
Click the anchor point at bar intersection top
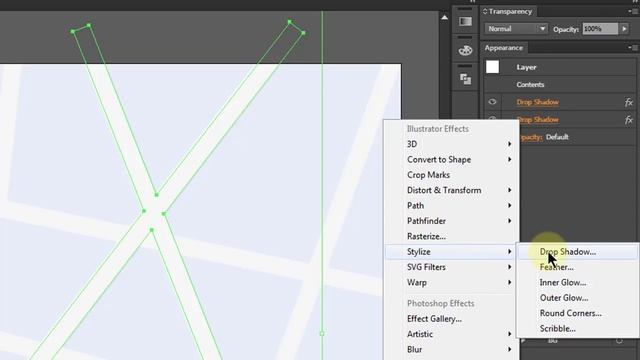click(156, 195)
